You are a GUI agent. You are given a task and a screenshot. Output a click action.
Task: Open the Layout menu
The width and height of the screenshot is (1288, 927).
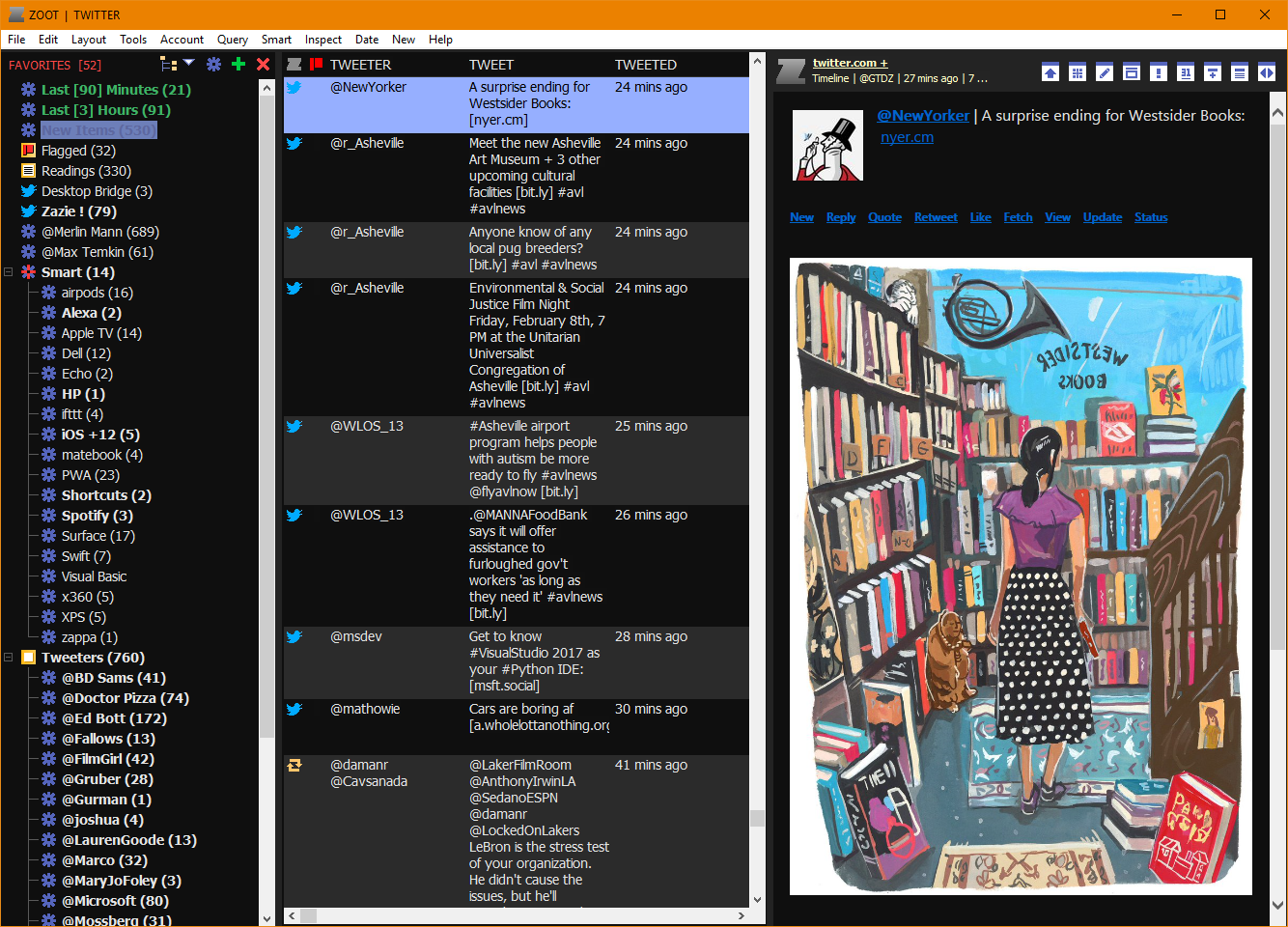(89, 40)
